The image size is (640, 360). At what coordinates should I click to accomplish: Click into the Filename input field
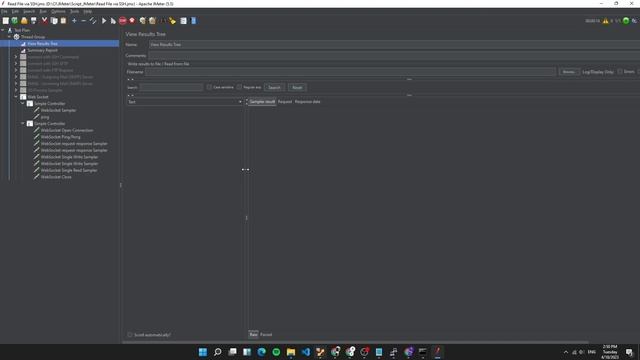[x=351, y=72]
